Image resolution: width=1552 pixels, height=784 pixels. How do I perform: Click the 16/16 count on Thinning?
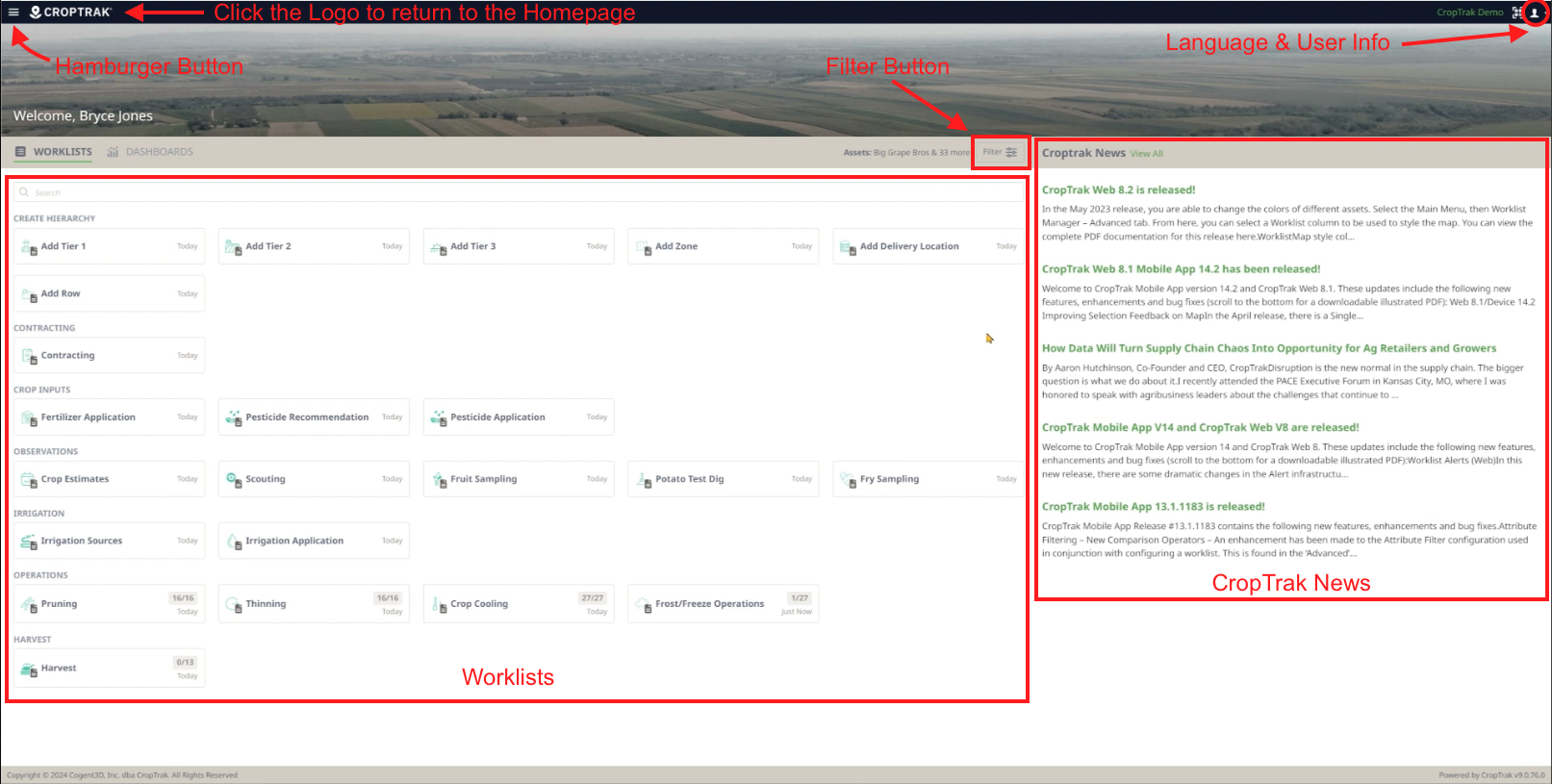pyautogui.click(x=388, y=598)
